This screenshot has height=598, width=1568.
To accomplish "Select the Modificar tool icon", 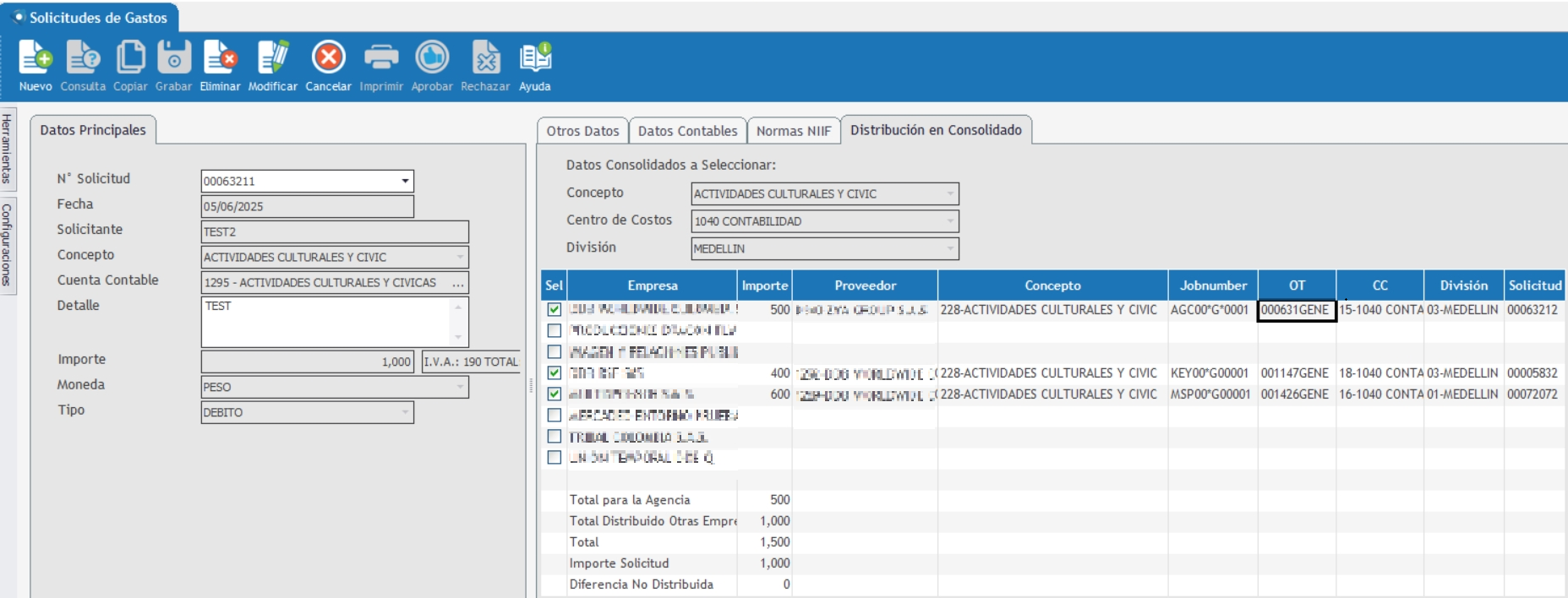I will (272, 58).
